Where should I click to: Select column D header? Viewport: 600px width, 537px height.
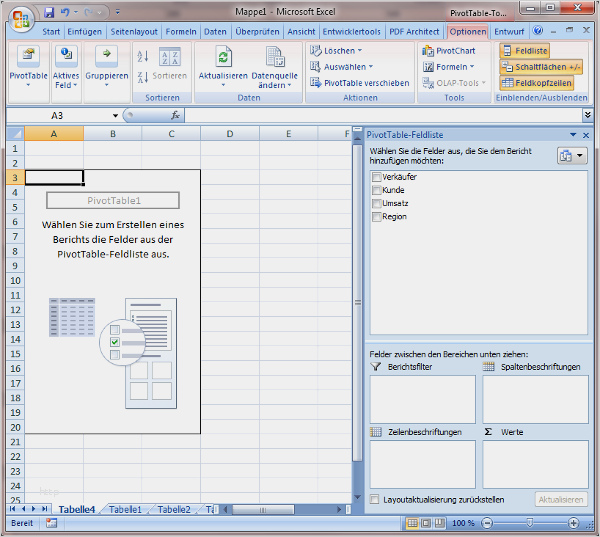click(x=230, y=134)
